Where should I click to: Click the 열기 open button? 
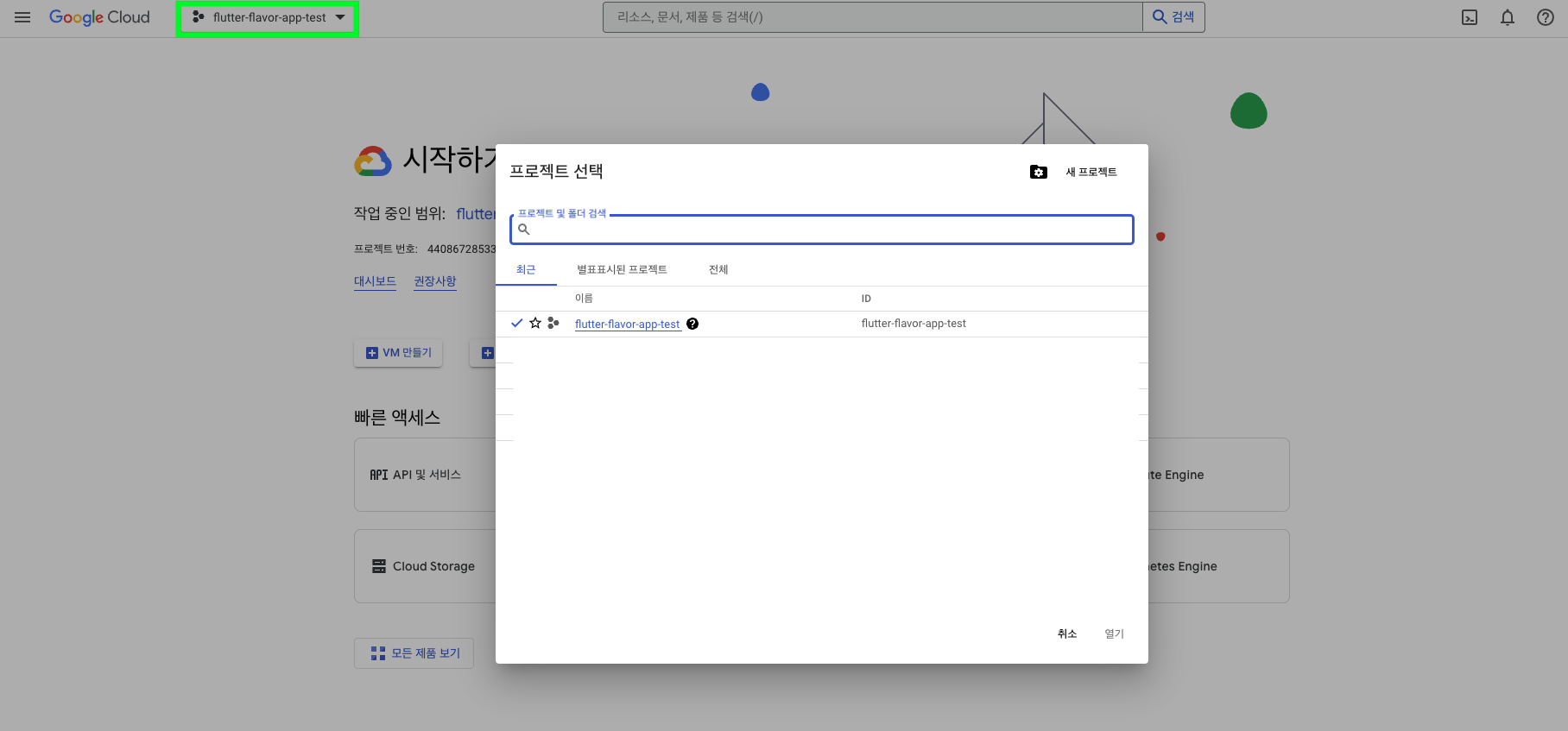point(1115,633)
